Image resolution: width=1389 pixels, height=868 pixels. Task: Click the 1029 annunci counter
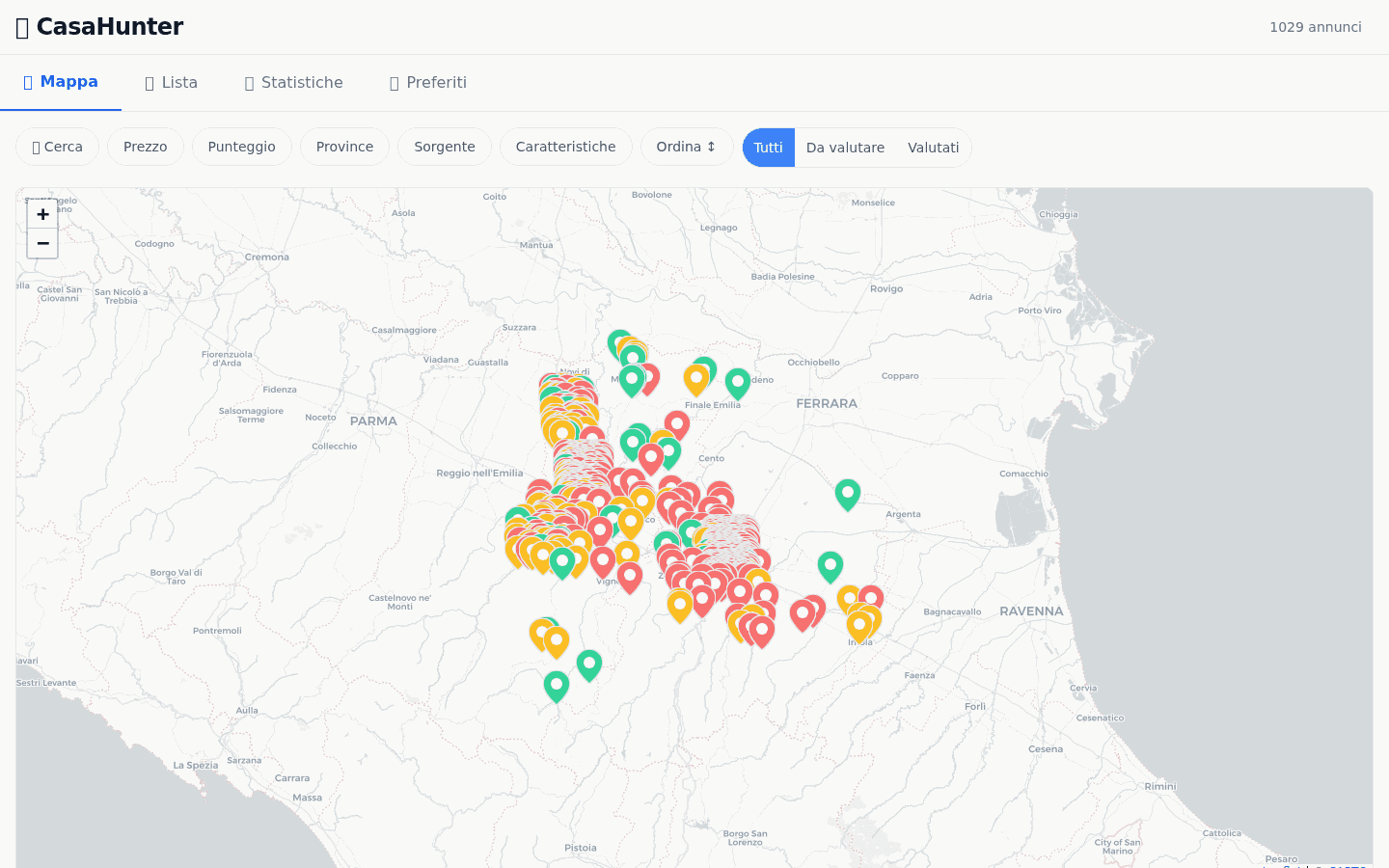(1316, 27)
